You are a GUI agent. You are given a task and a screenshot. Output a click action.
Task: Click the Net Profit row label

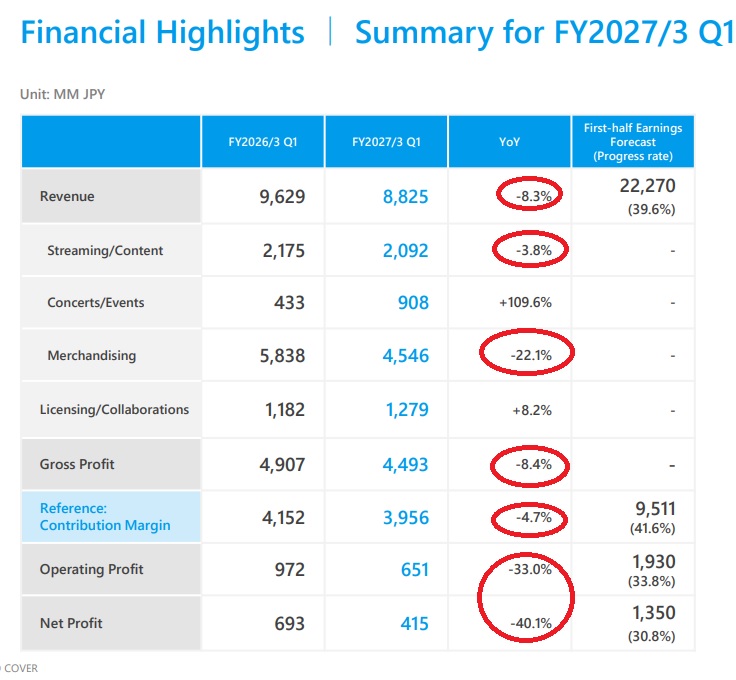point(71,623)
